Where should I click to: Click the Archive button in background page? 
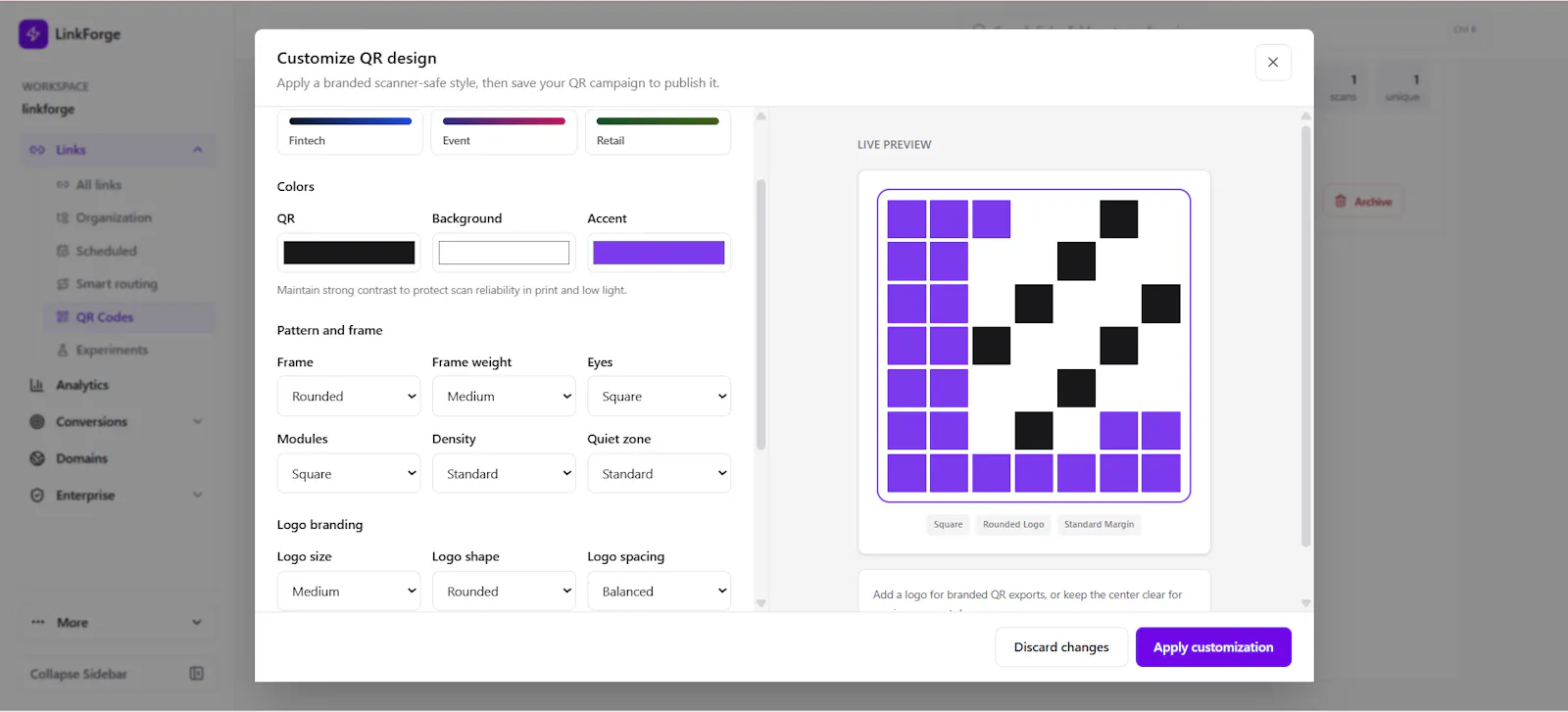tap(1363, 201)
